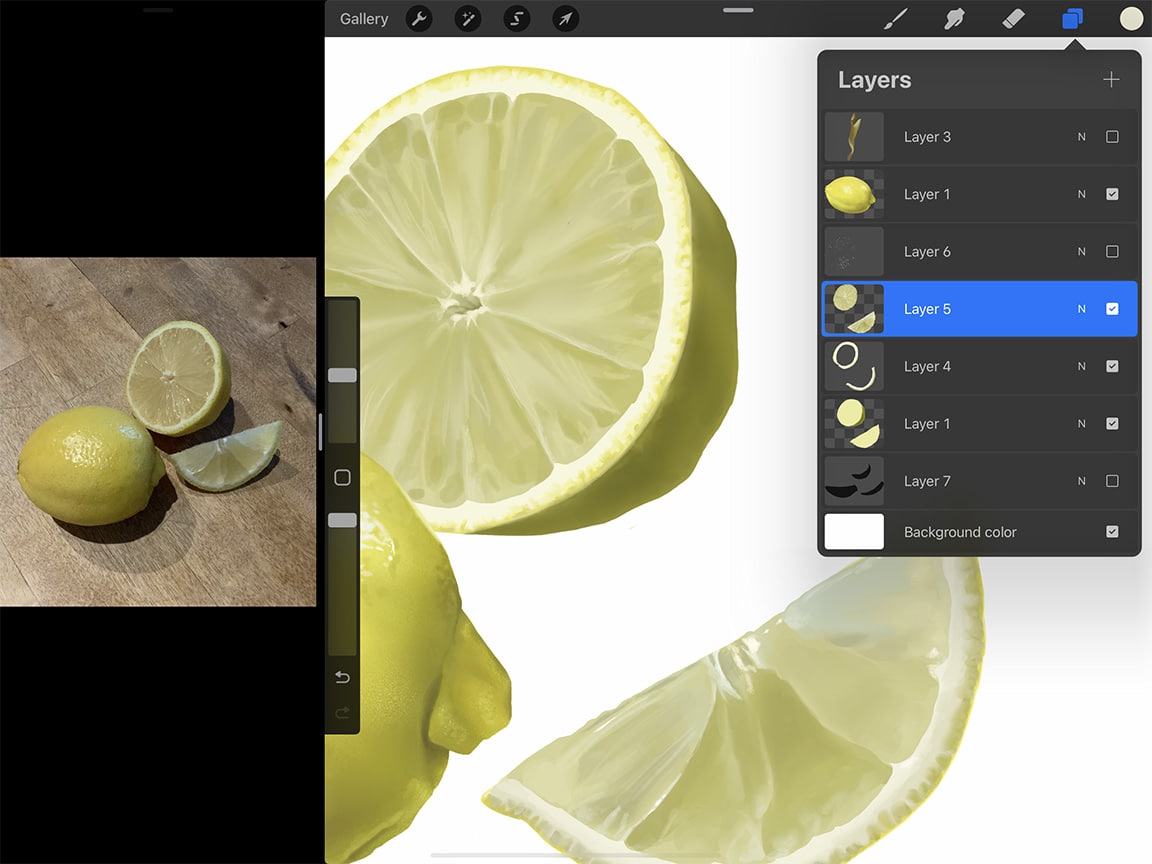Select the Selection tool

click(x=516, y=18)
